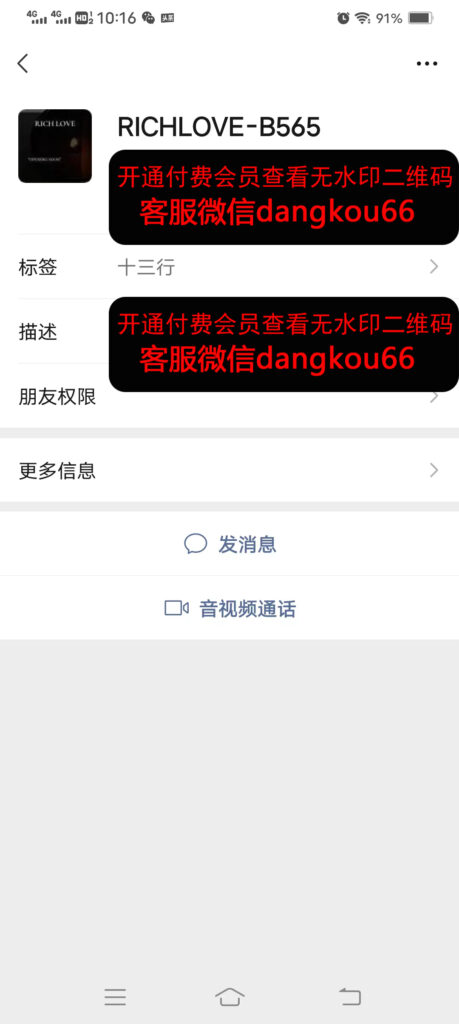
Task: Tap the Android home navigation icon
Action: (x=229, y=997)
